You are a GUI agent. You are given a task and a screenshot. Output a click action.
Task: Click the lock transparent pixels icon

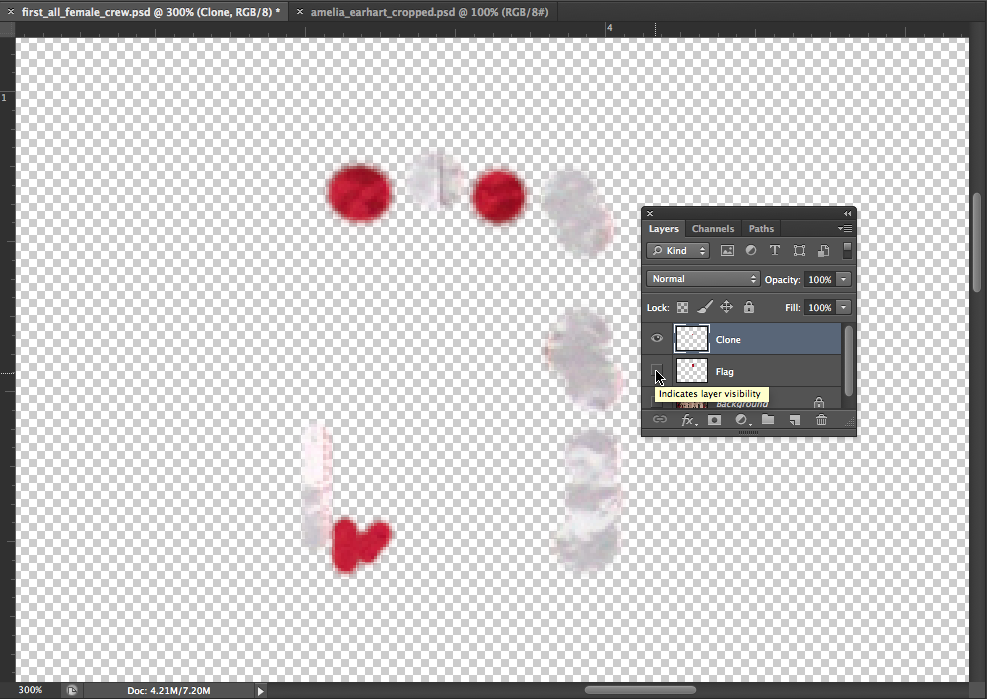pos(683,308)
